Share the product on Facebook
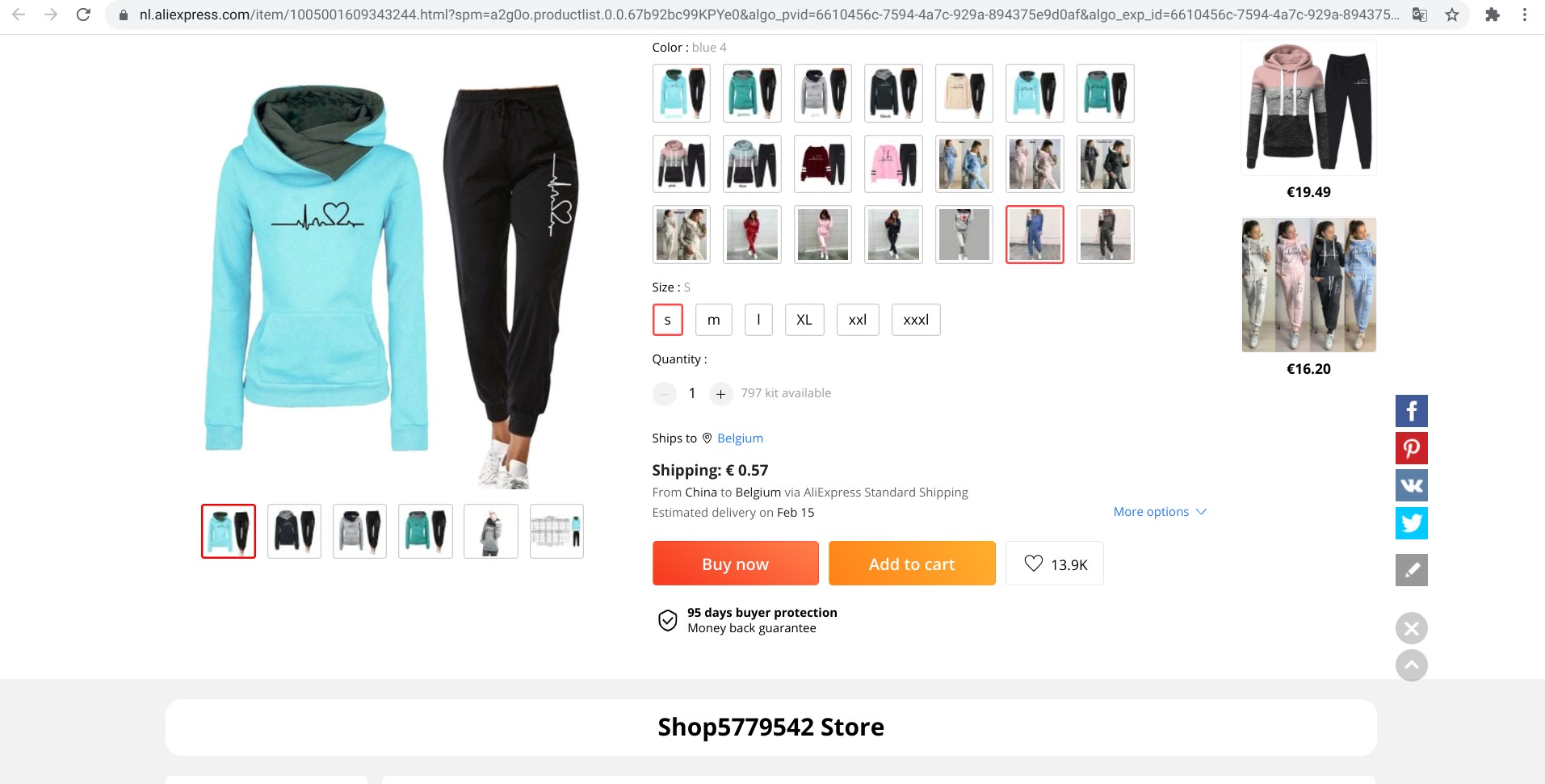1545x784 pixels. pos(1411,411)
